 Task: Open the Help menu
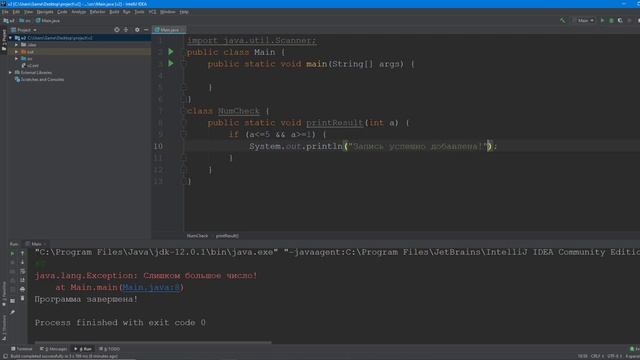click(184, 12)
